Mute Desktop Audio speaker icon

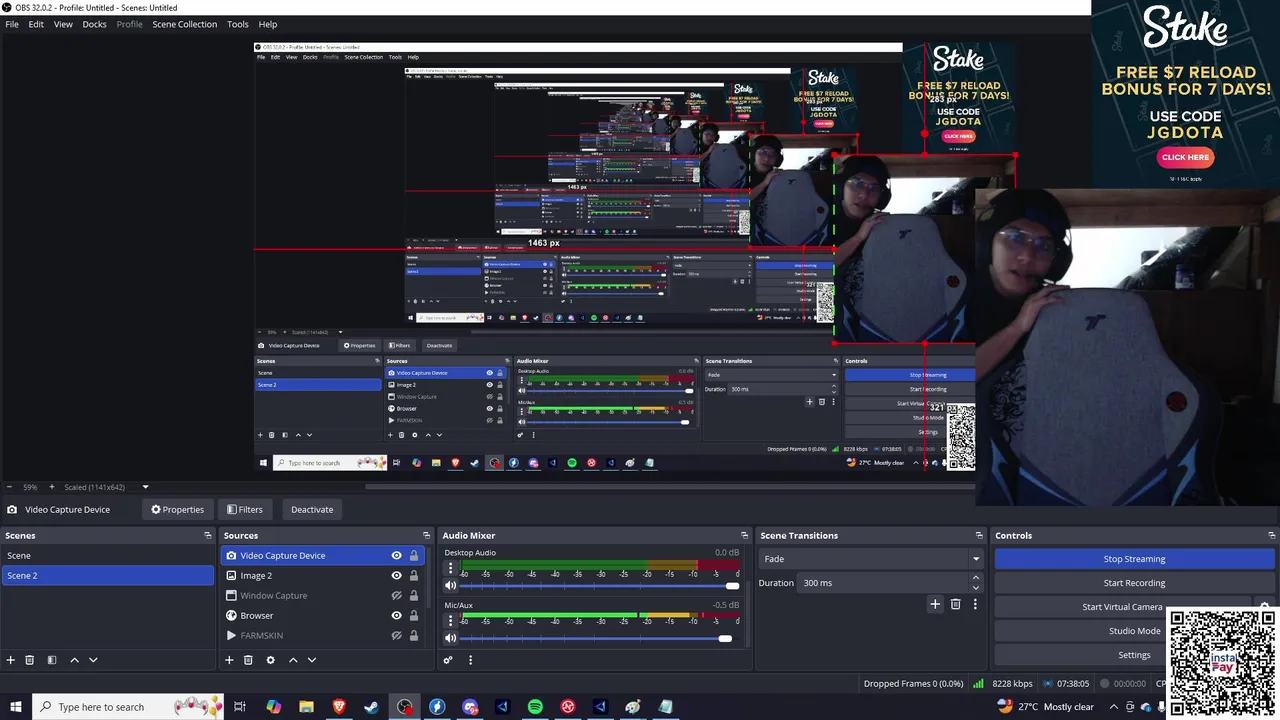(450, 586)
